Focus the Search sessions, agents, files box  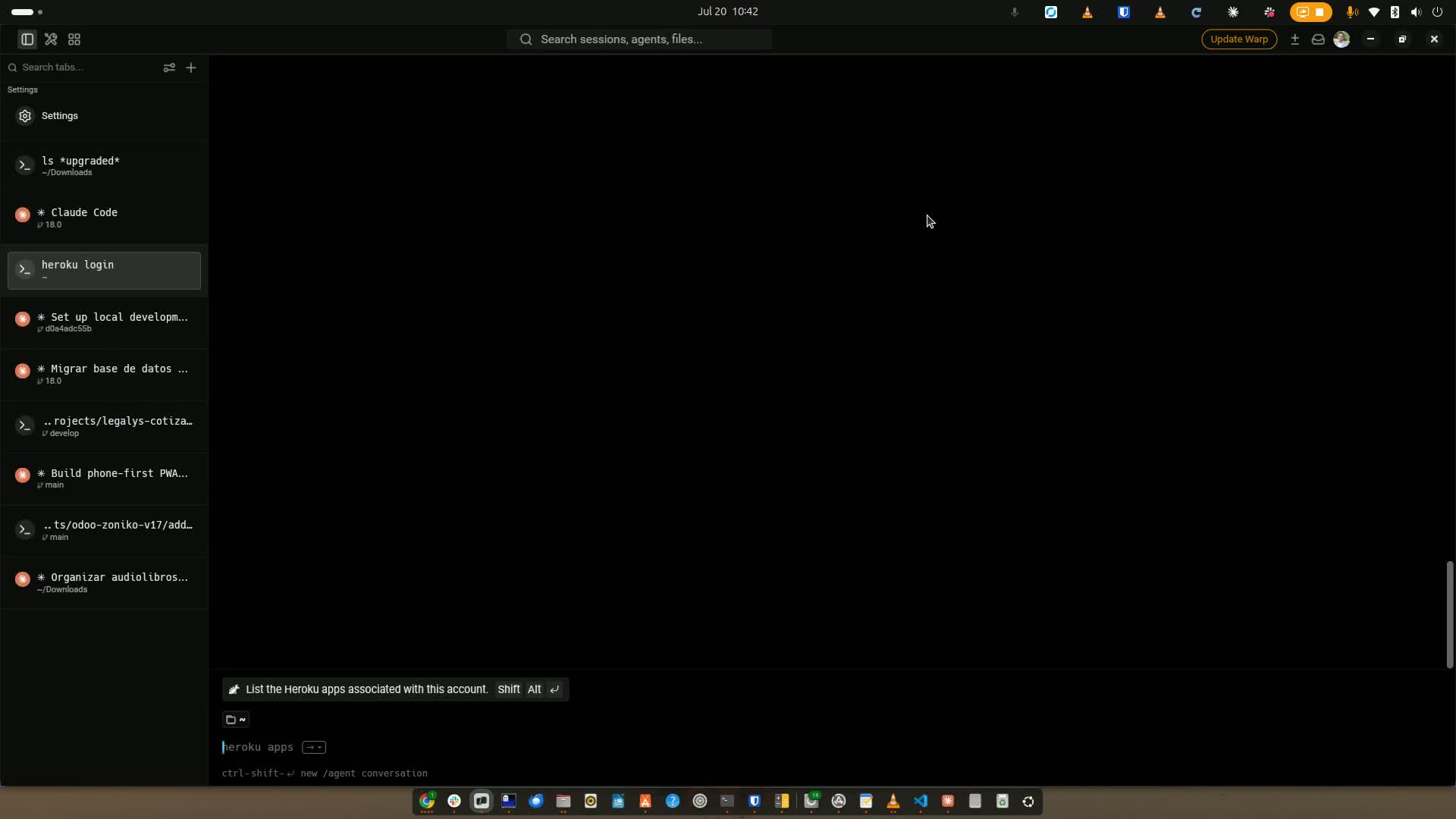point(639,39)
